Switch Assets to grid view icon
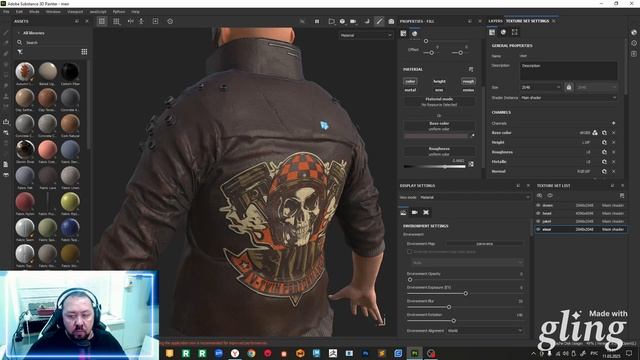The image size is (640, 360). [84, 52]
